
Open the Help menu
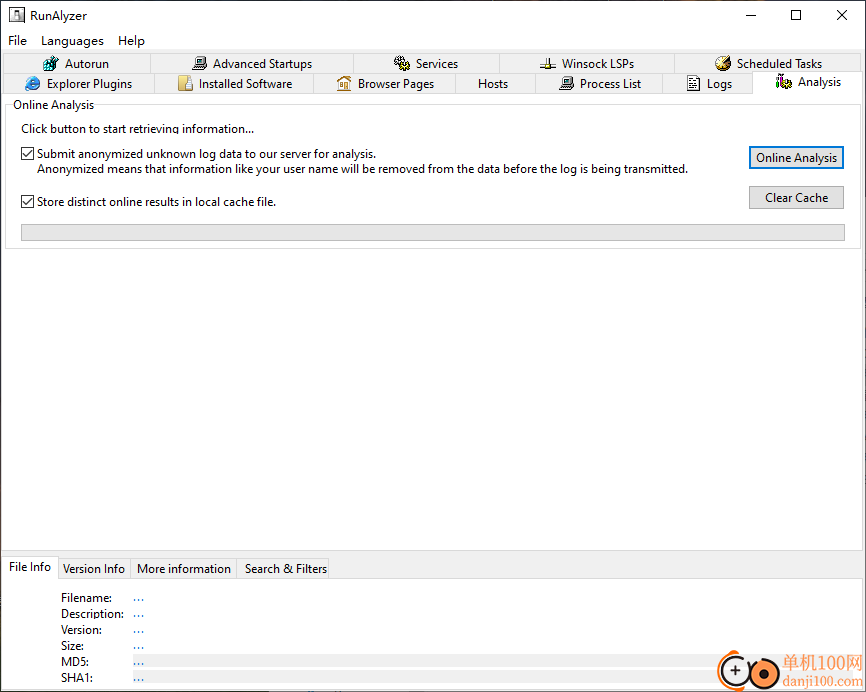[x=131, y=41]
